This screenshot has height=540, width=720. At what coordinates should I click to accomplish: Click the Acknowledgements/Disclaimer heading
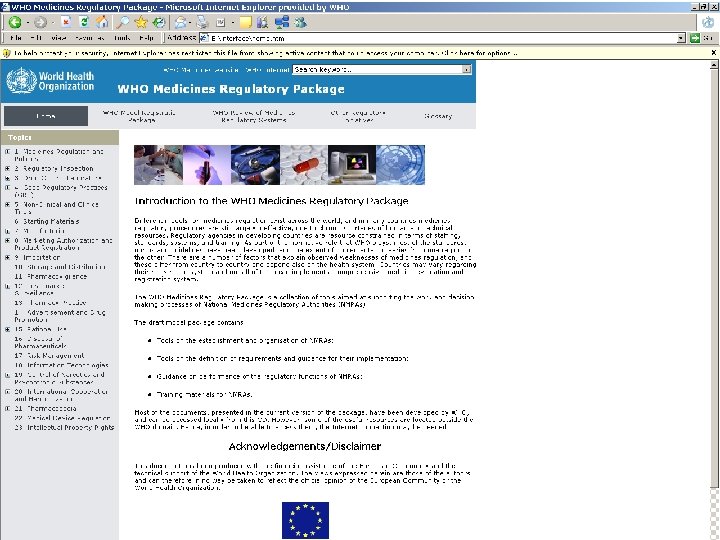click(305, 446)
